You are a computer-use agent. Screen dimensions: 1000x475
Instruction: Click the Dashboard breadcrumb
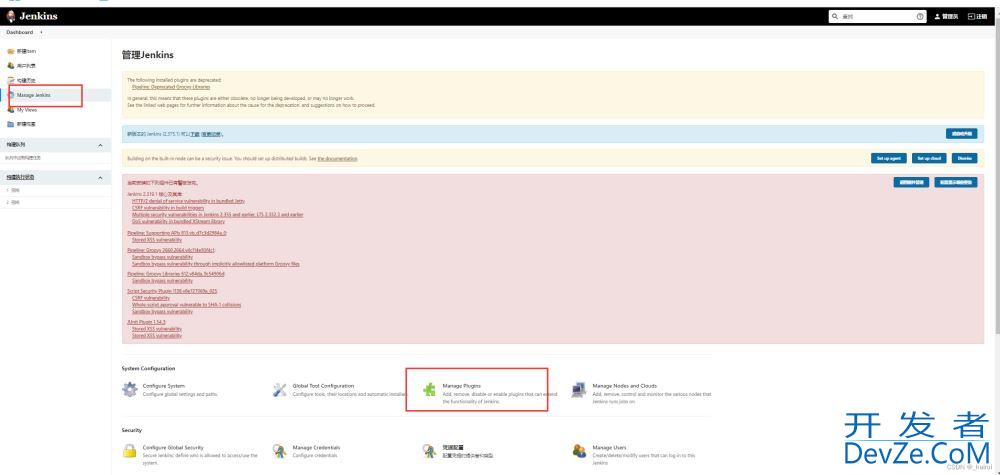20,32
